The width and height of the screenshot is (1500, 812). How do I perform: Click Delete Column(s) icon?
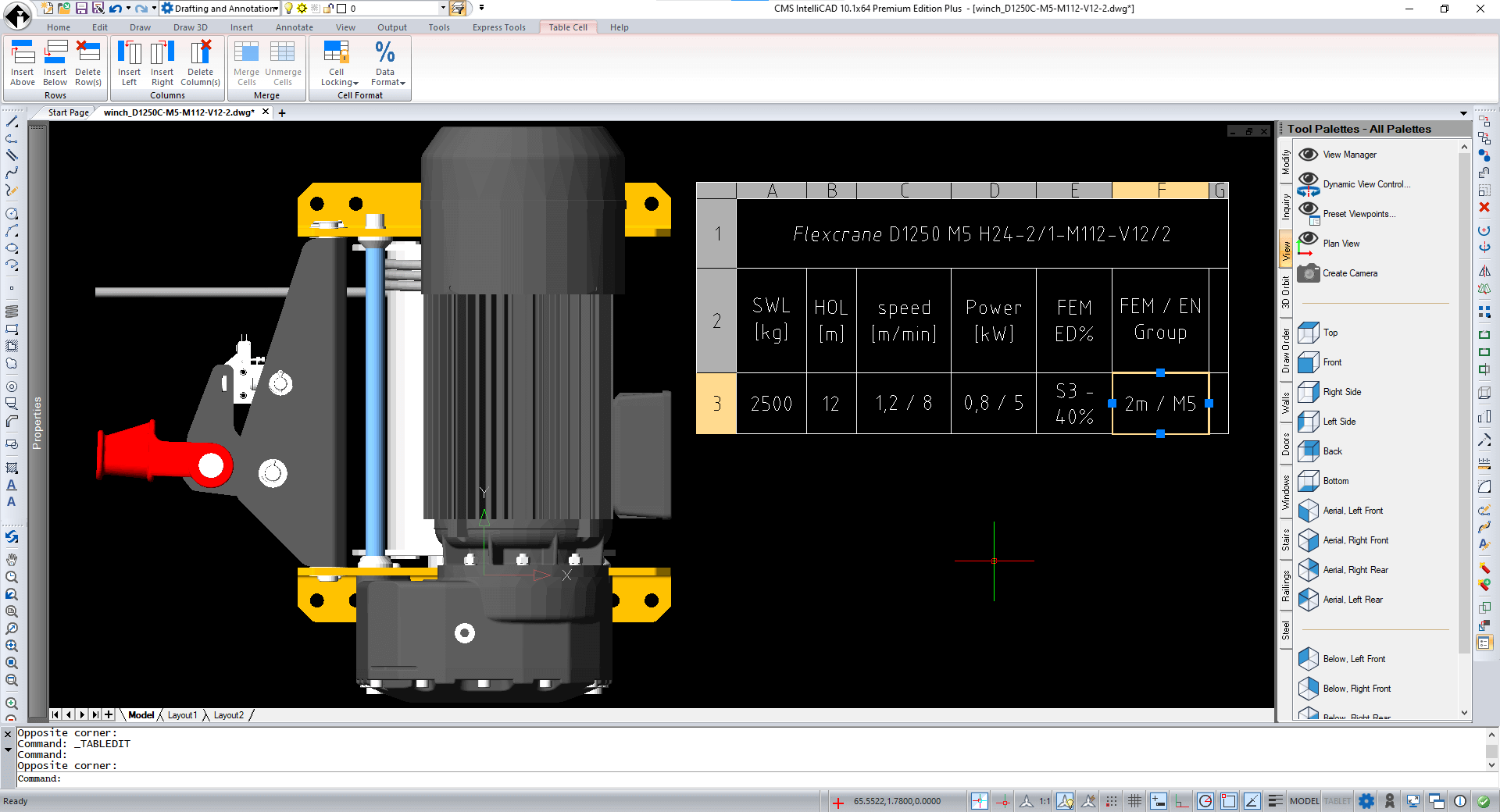(x=200, y=62)
